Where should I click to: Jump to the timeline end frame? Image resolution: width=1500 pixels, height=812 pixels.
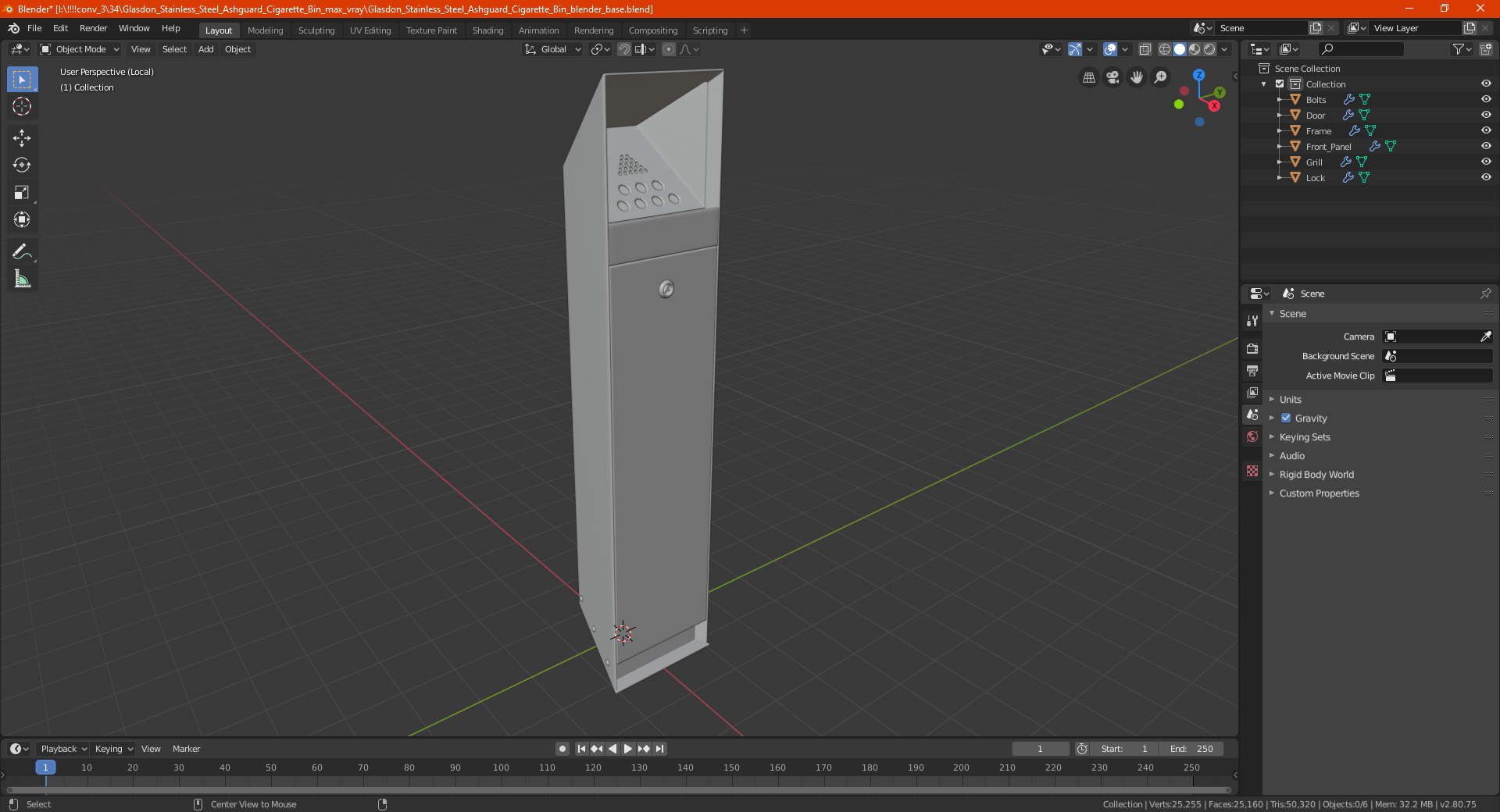[659, 749]
